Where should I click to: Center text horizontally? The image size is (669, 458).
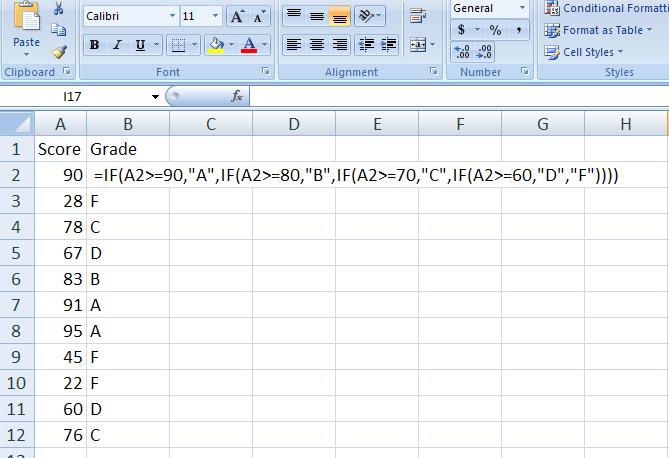pyautogui.click(x=317, y=45)
